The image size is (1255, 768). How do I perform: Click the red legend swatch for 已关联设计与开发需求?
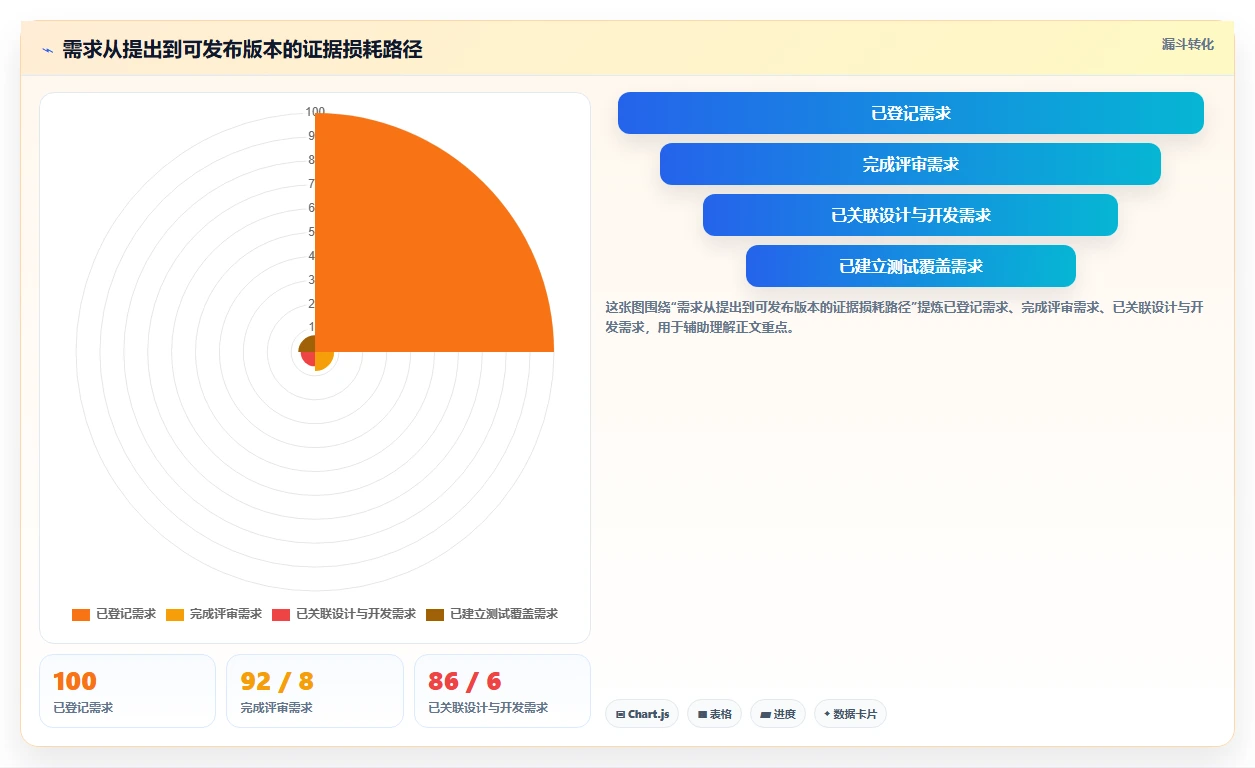281,614
